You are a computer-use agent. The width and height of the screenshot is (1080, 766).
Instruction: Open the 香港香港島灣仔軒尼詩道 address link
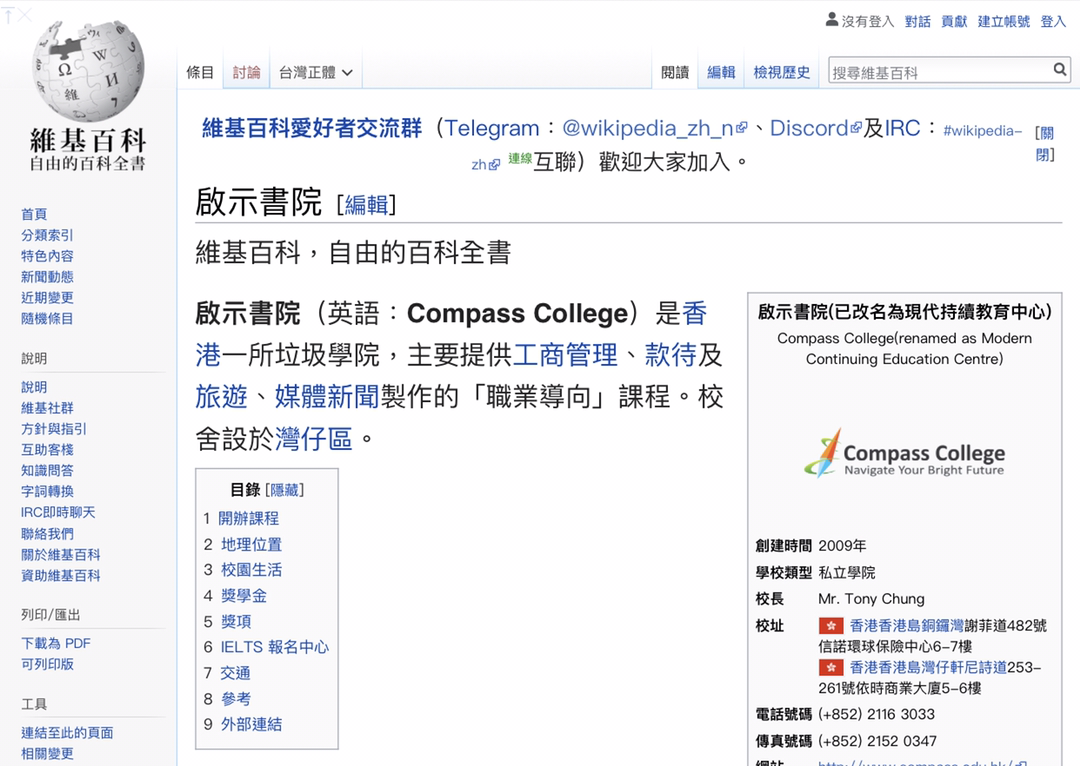pyautogui.click(x=928, y=667)
